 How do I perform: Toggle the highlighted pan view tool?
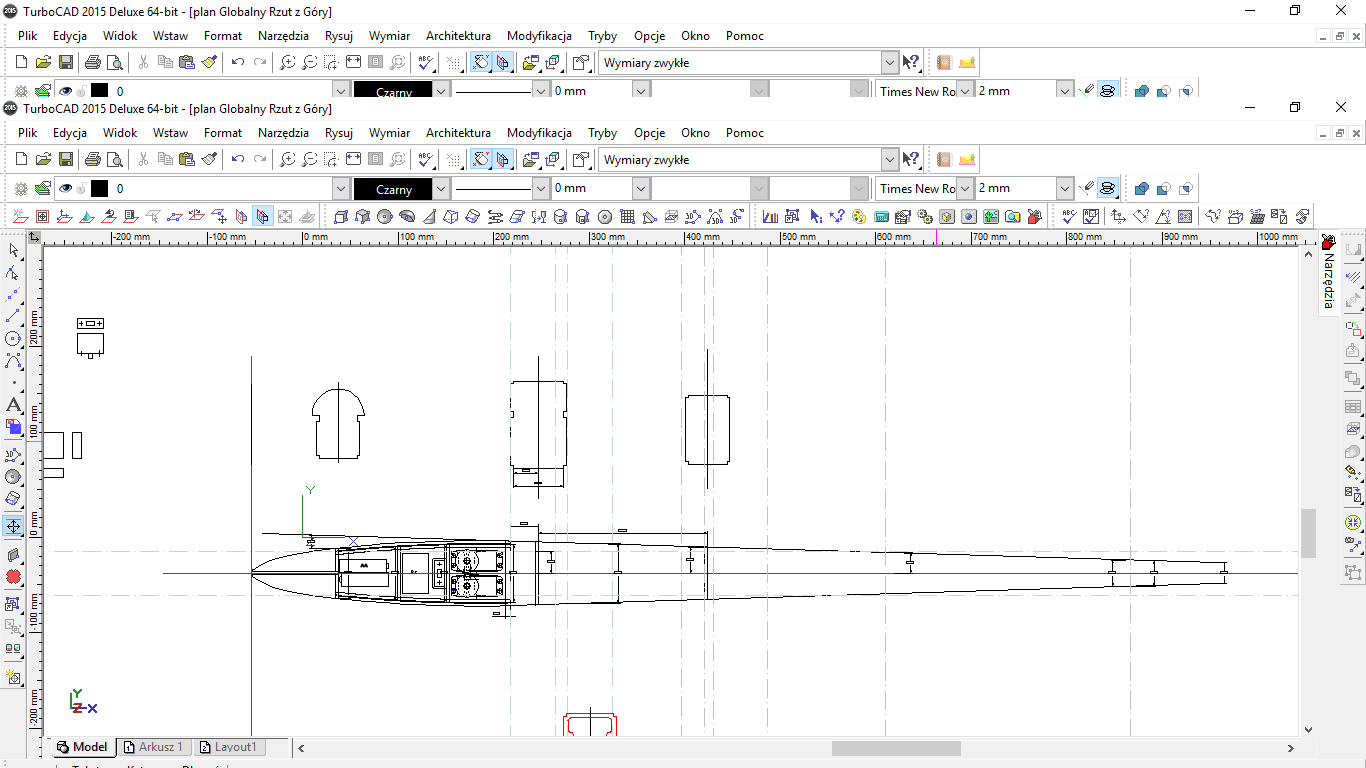(13, 526)
